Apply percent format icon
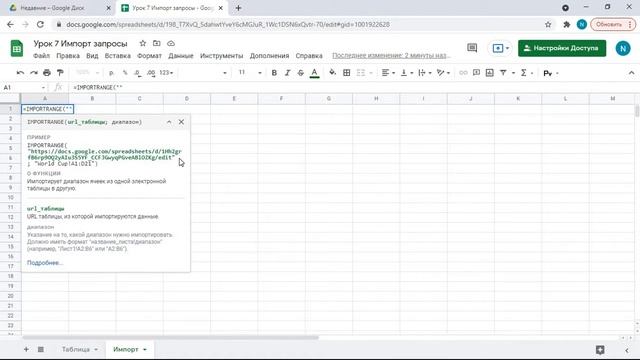The height and width of the screenshot is (360, 640). click(125, 73)
